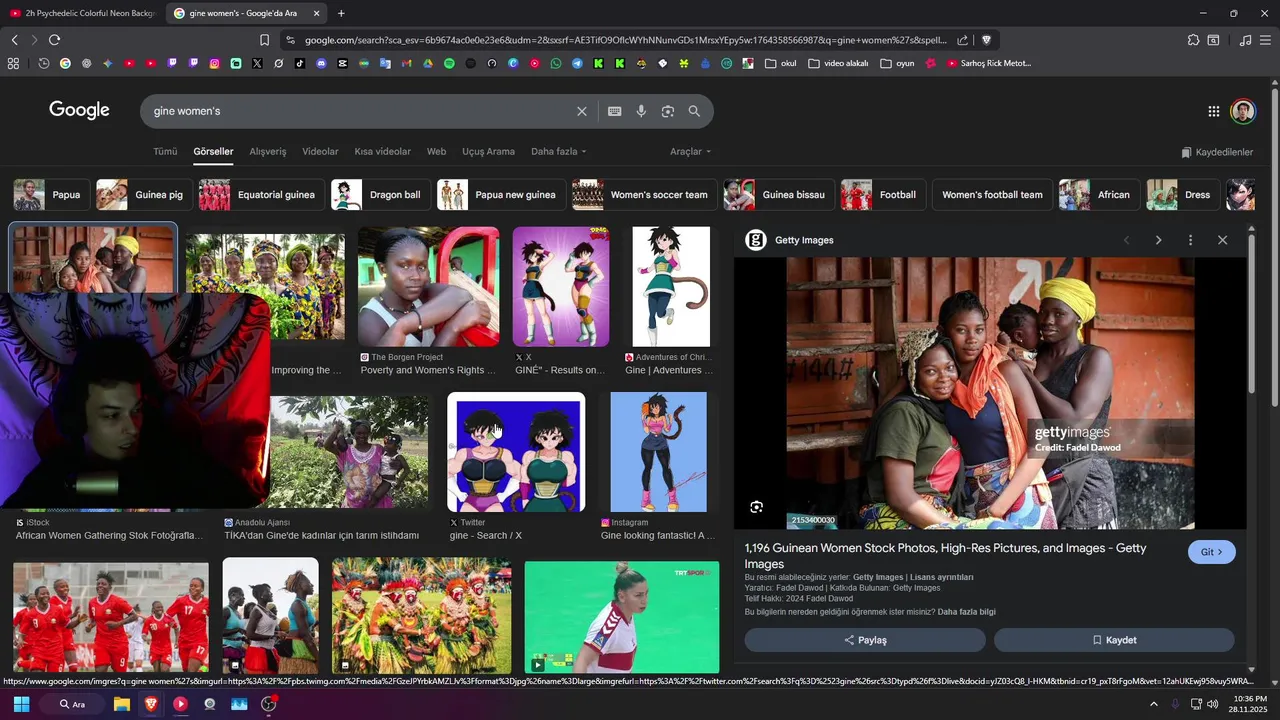Click the 'Kaydet' save button
The width and height of the screenshot is (1280, 720).
pyautogui.click(x=1114, y=640)
